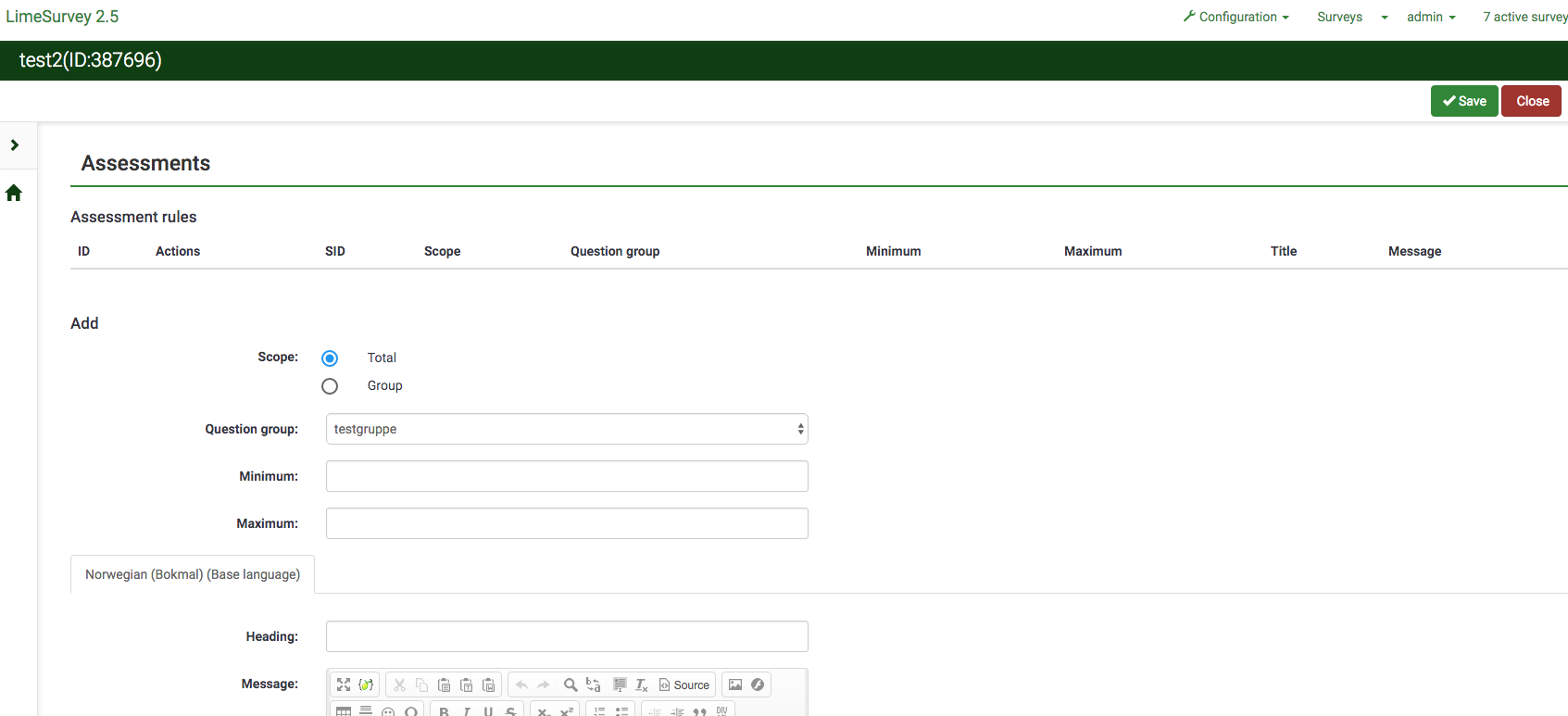
Task: Open the admin user dropdown
Action: [1430, 17]
